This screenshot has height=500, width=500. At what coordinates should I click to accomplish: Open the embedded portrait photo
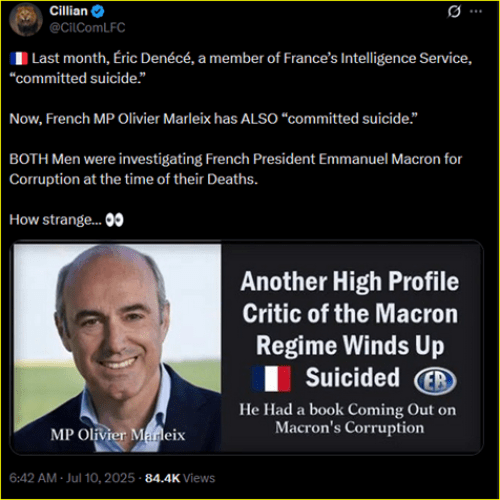pos(117,348)
